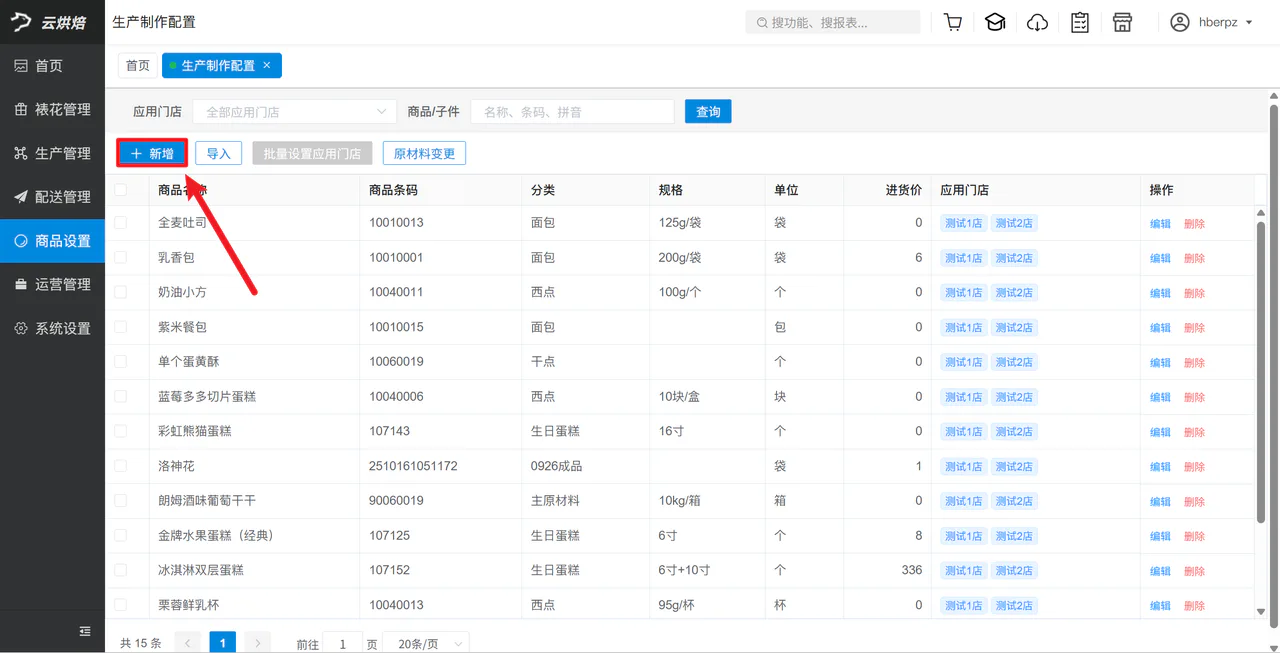
Task: Open 系统设置 sidebar menu
Action: tap(52, 328)
